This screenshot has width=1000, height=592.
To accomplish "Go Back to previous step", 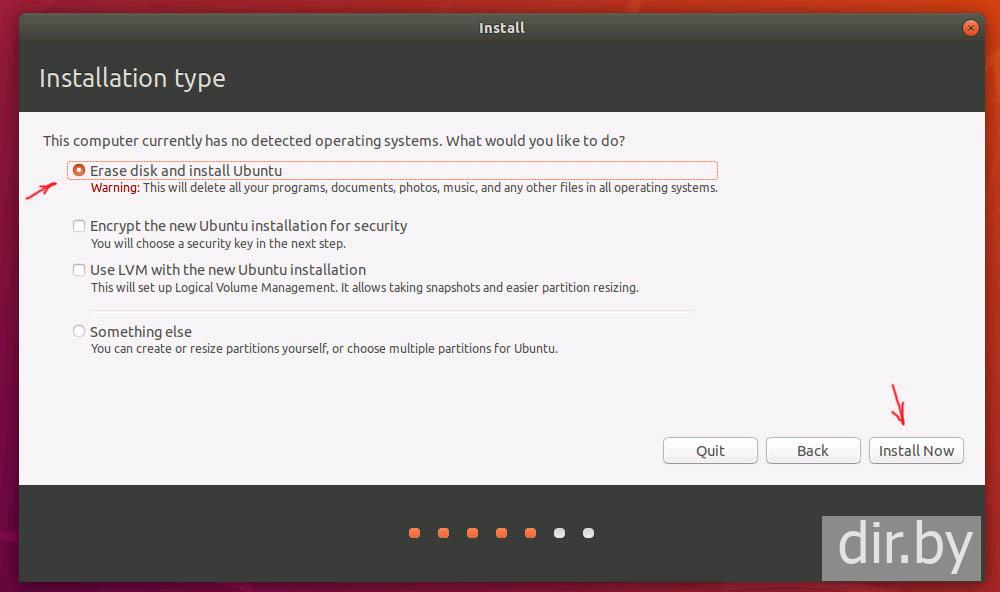I will click(812, 450).
